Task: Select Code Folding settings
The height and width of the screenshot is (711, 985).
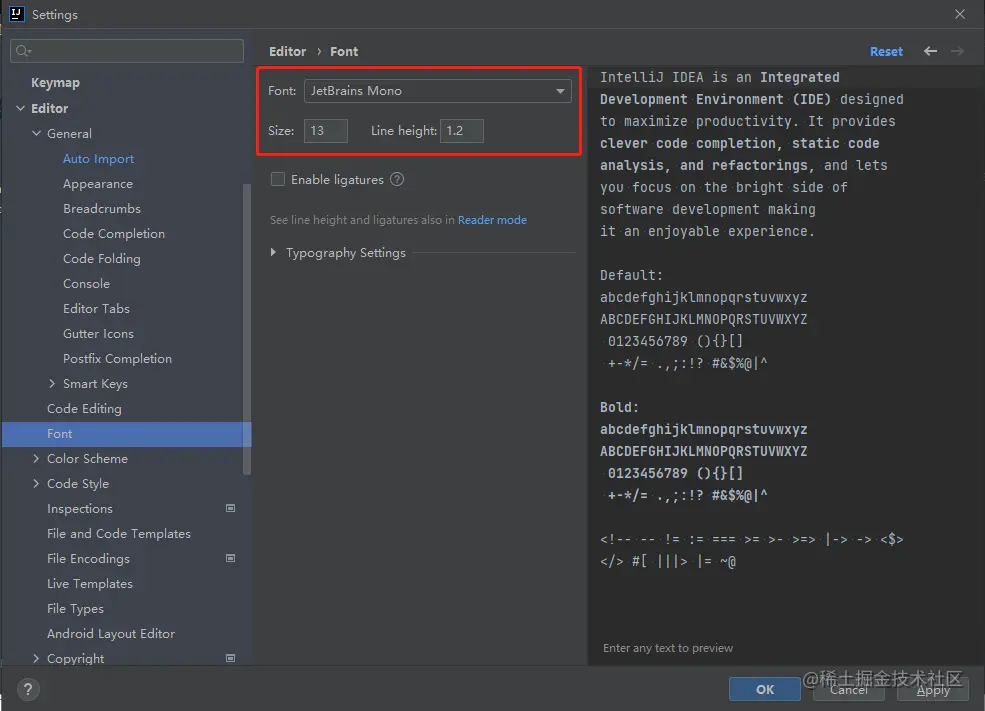Action: tap(102, 259)
